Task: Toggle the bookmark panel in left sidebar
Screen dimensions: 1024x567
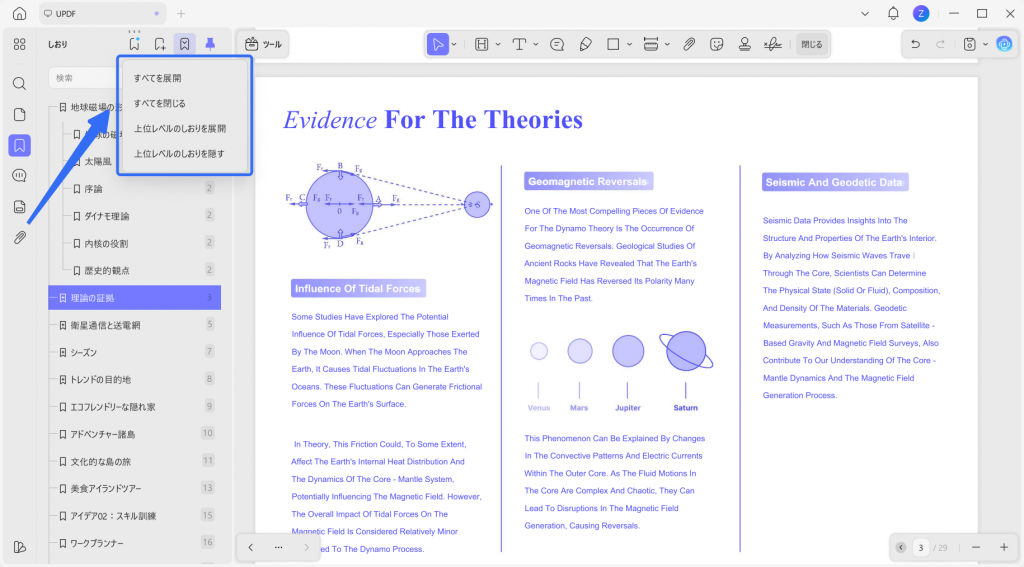Action: pos(20,145)
